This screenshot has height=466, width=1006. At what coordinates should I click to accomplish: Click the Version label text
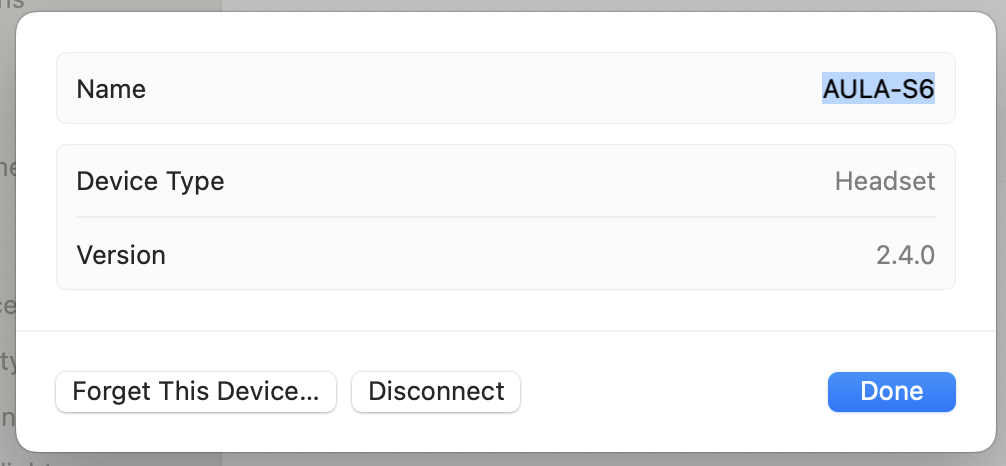point(121,254)
